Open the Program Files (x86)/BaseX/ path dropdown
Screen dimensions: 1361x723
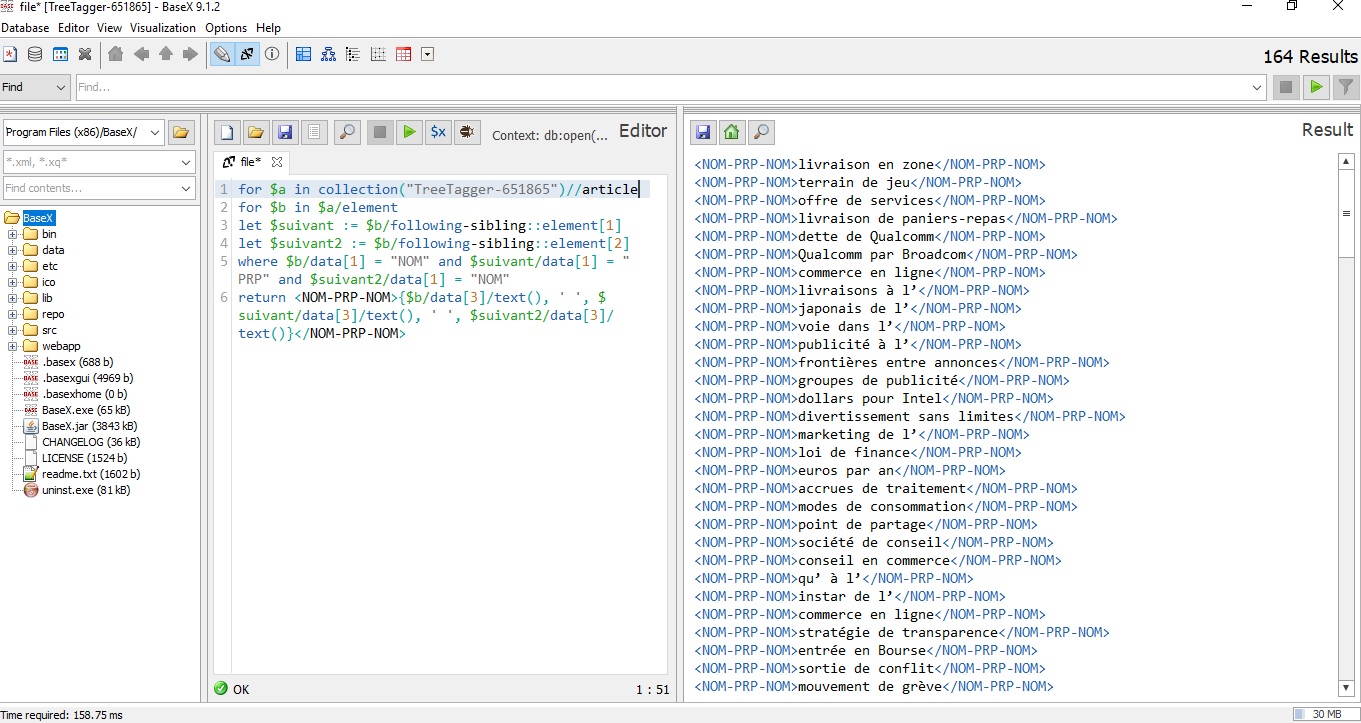click(83, 132)
